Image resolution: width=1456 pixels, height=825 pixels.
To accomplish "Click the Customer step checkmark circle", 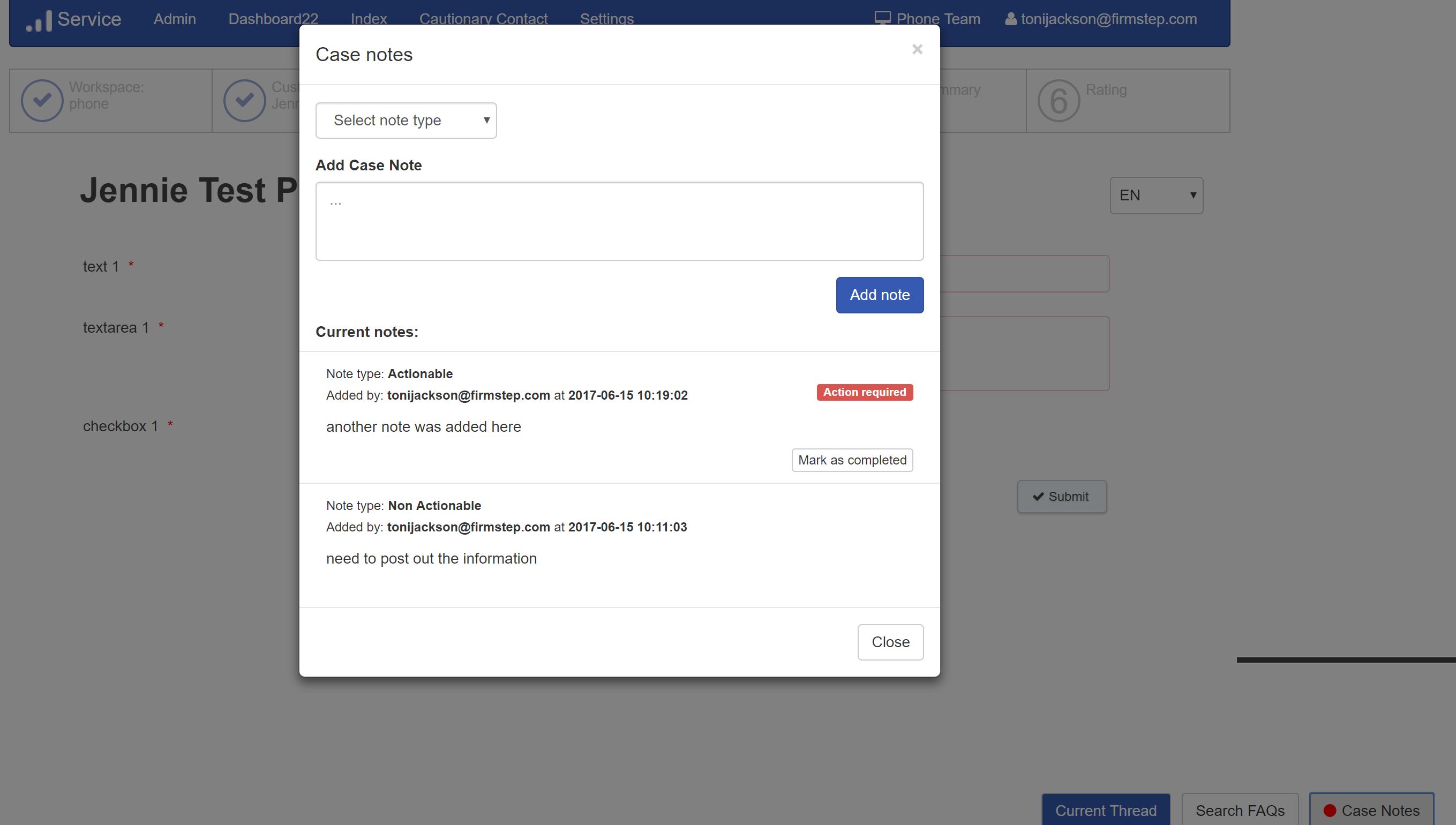I will tap(244, 100).
